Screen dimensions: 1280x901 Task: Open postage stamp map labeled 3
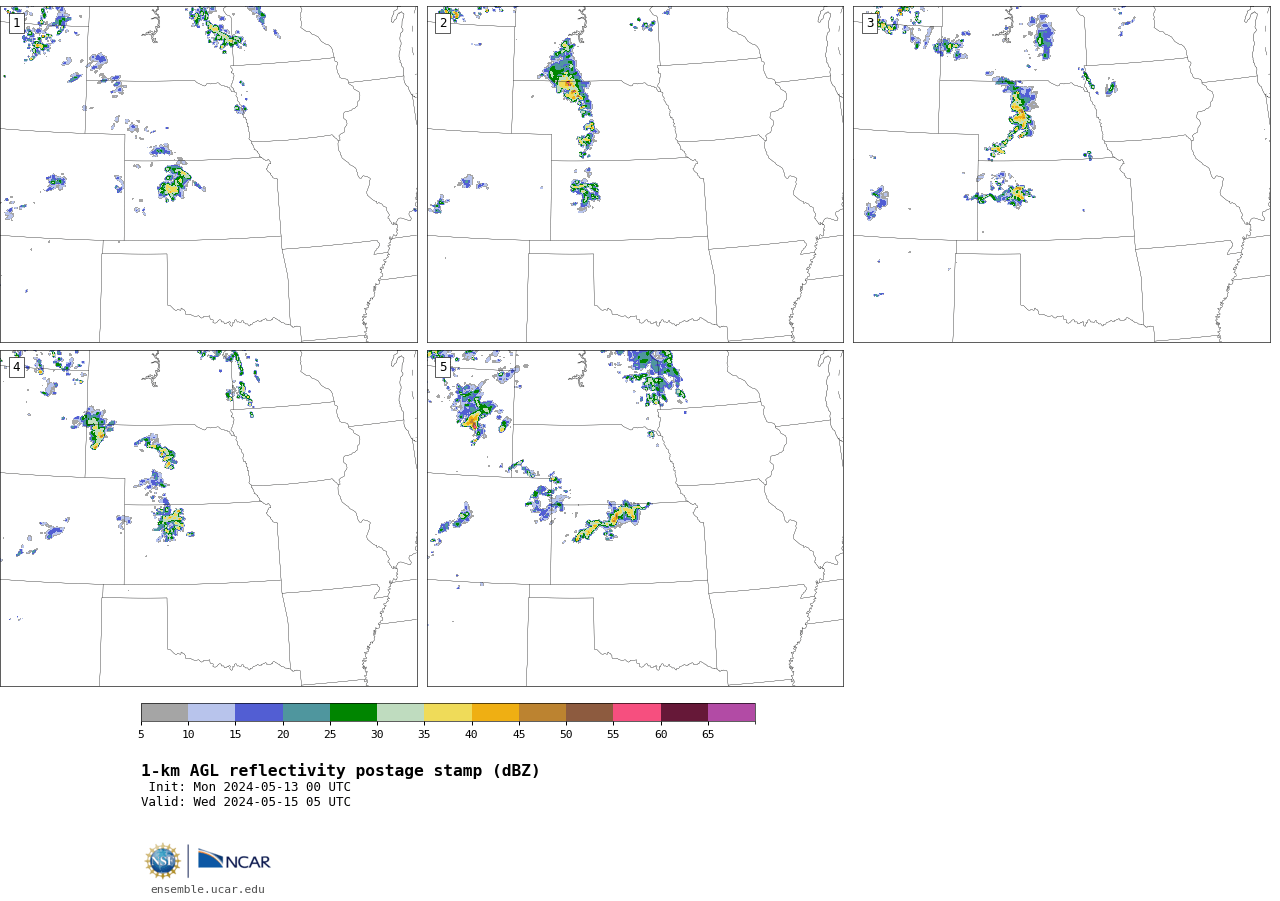[x=1061, y=174]
